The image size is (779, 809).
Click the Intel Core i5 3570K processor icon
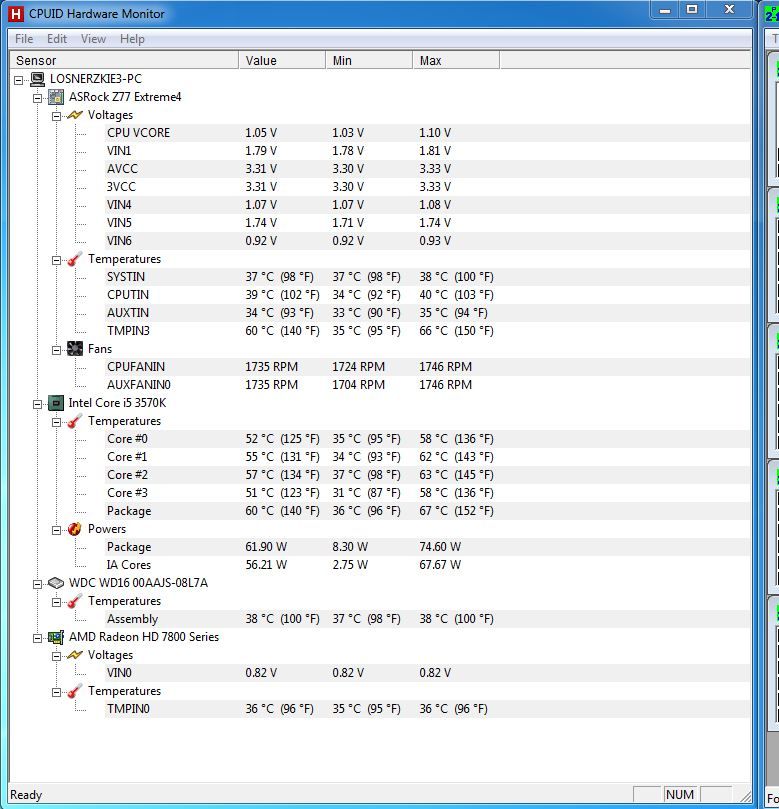click(x=56, y=403)
